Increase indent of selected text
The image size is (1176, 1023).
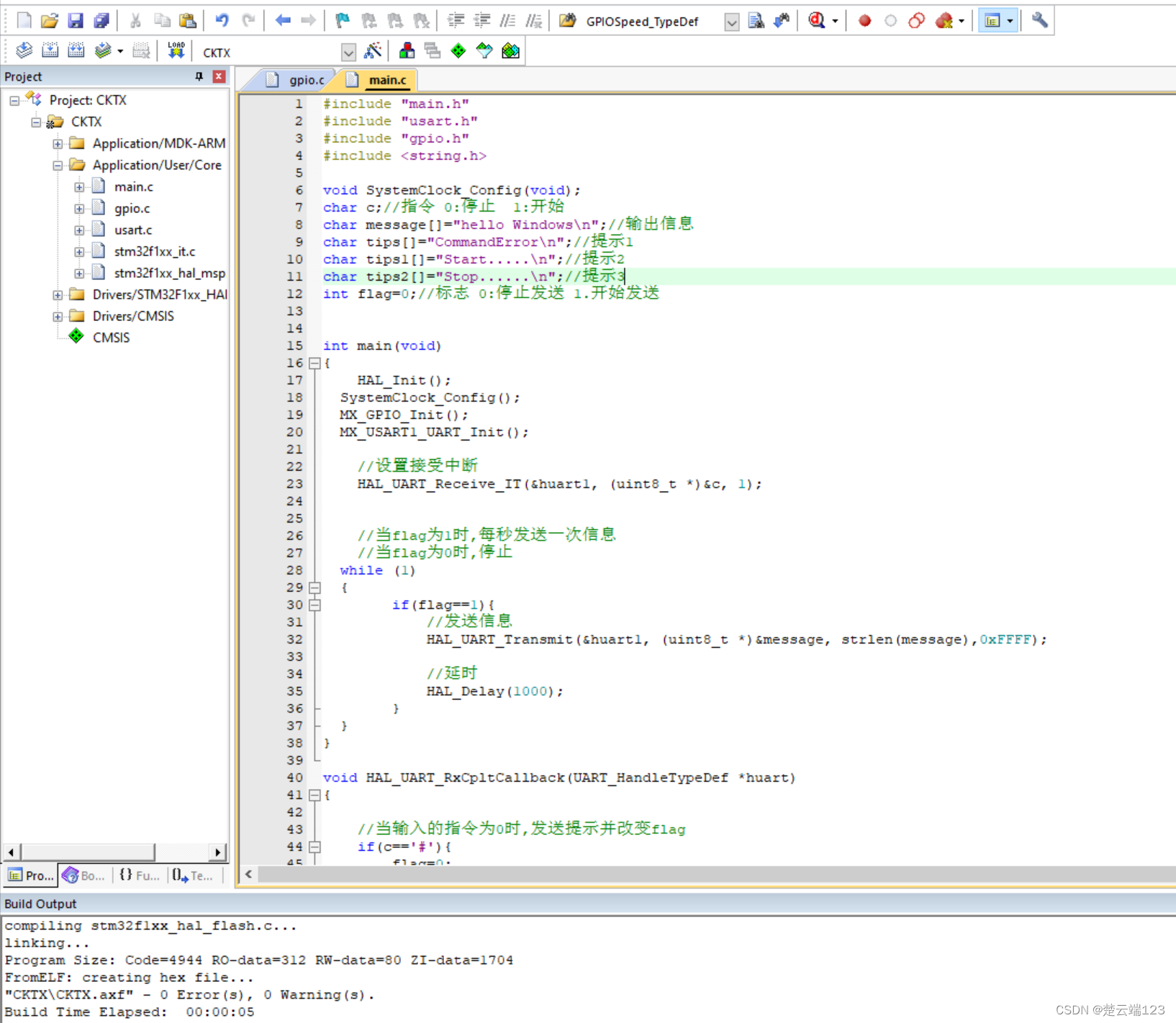click(456, 21)
